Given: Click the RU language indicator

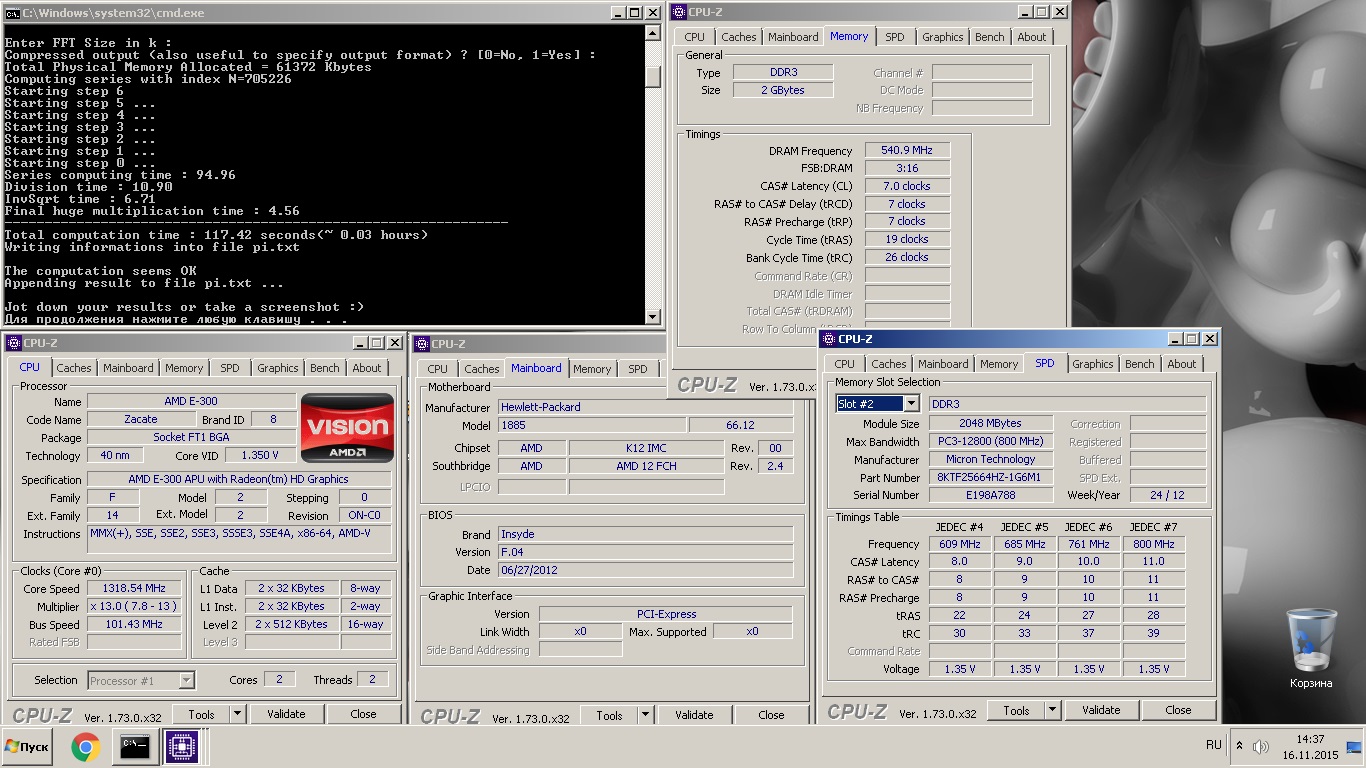Looking at the screenshot, I should coord(1214,746).
